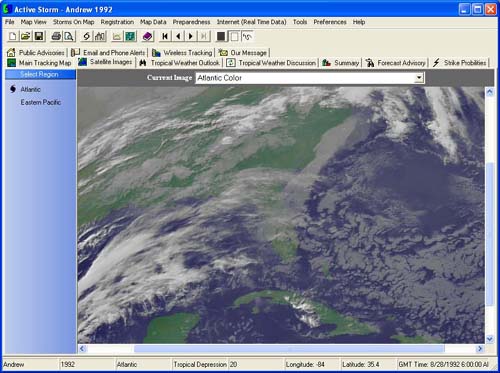
Task: Click the Strike Probabilities lightning icon
Action: (436, 63)
